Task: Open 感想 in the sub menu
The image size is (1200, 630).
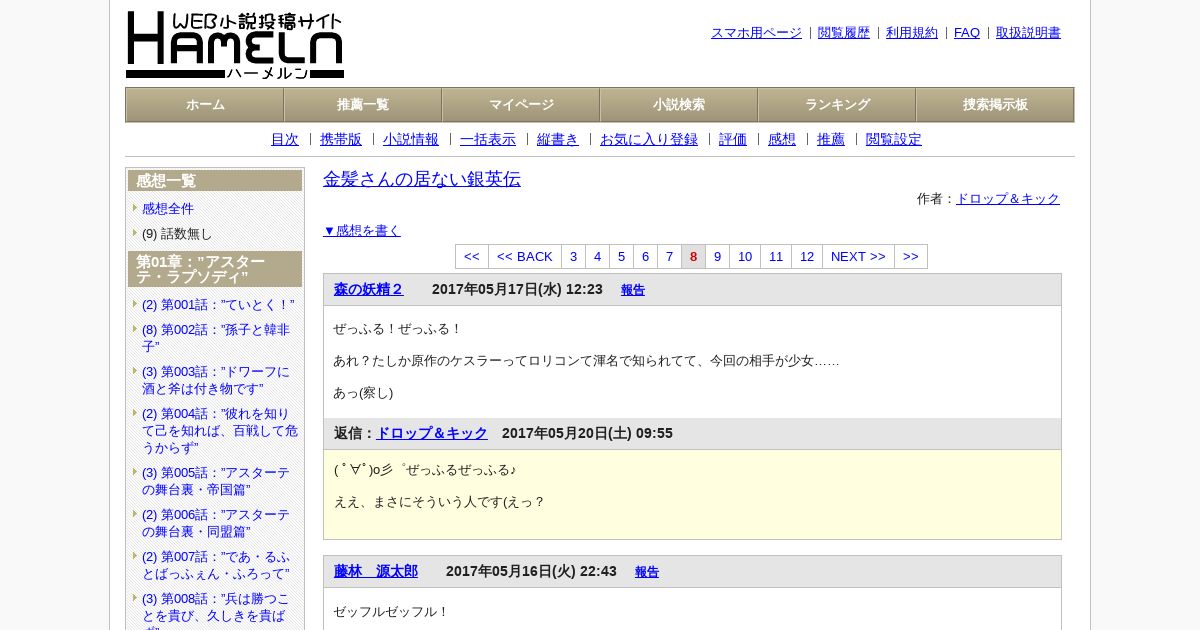Action: (x=782, y=140)
